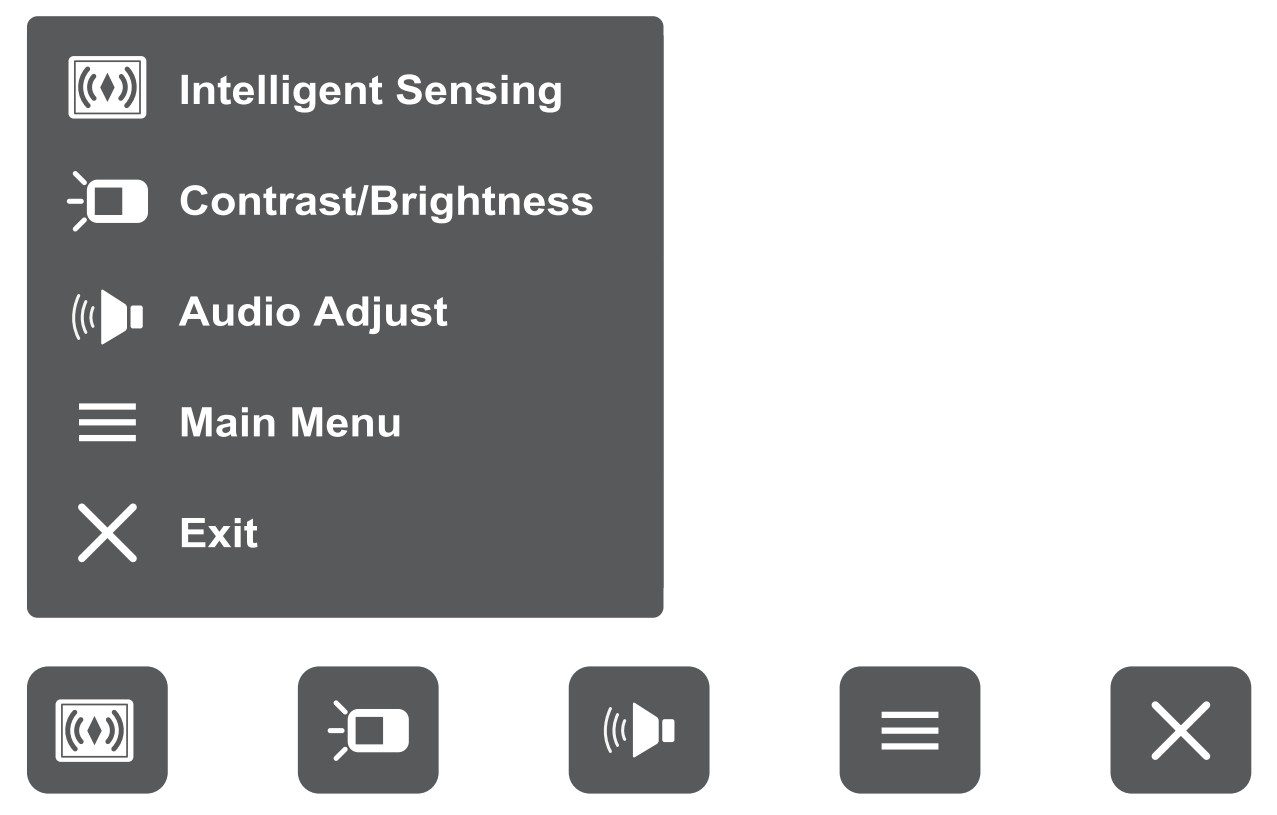This screenshot has height=815, width=1277.
Task: Click the X icon beside Exit label
Action: [x=107, y=533]
